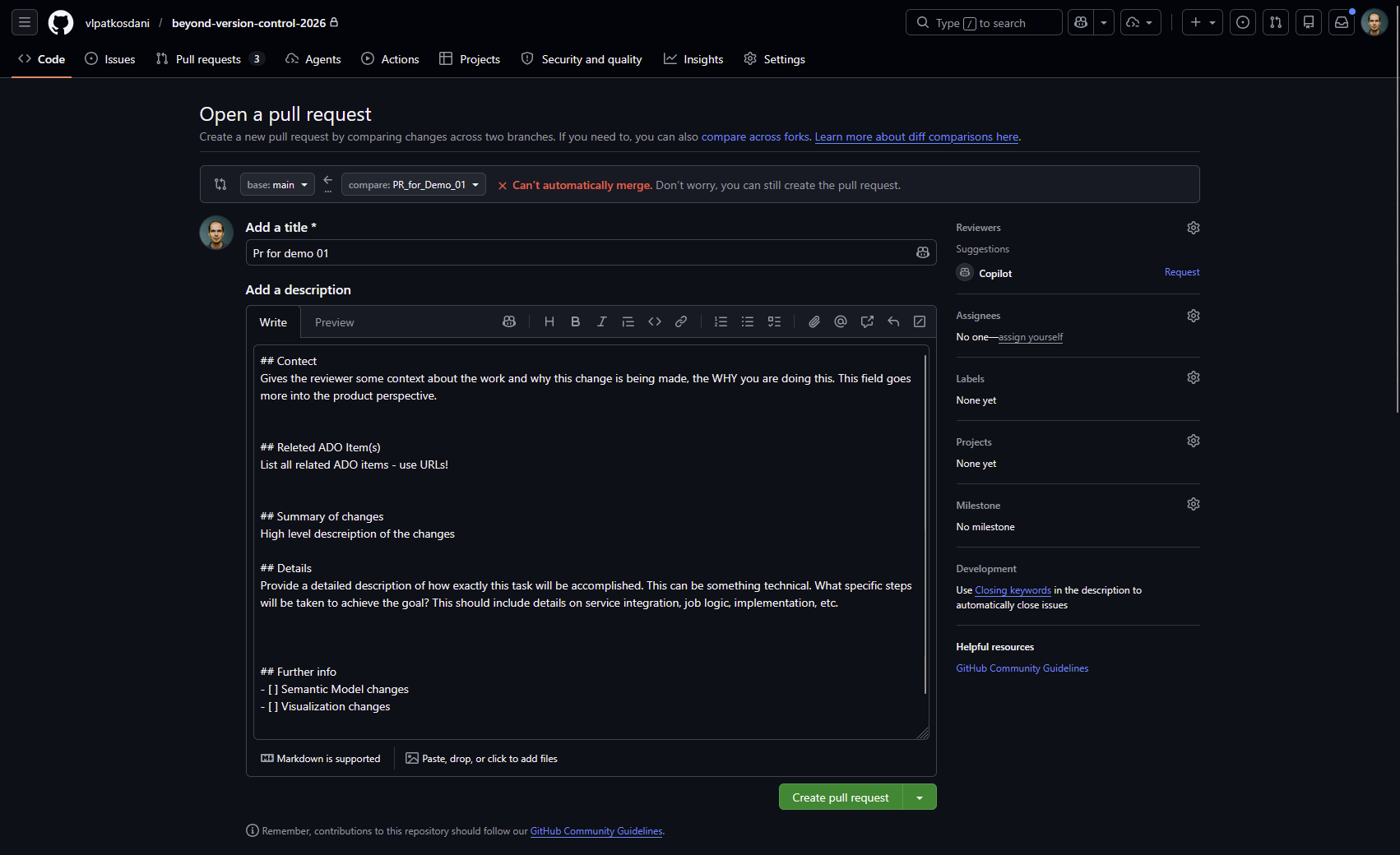Insert code formatting icon
Image resolution: width=1400 pixels, height=855 pixels.
655,322
